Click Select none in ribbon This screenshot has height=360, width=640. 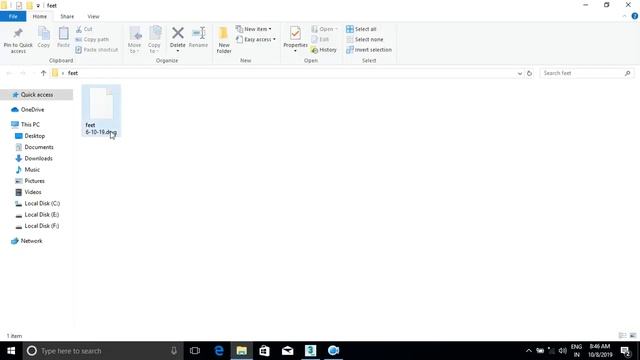pyautogui.click(x=365, y=39)
